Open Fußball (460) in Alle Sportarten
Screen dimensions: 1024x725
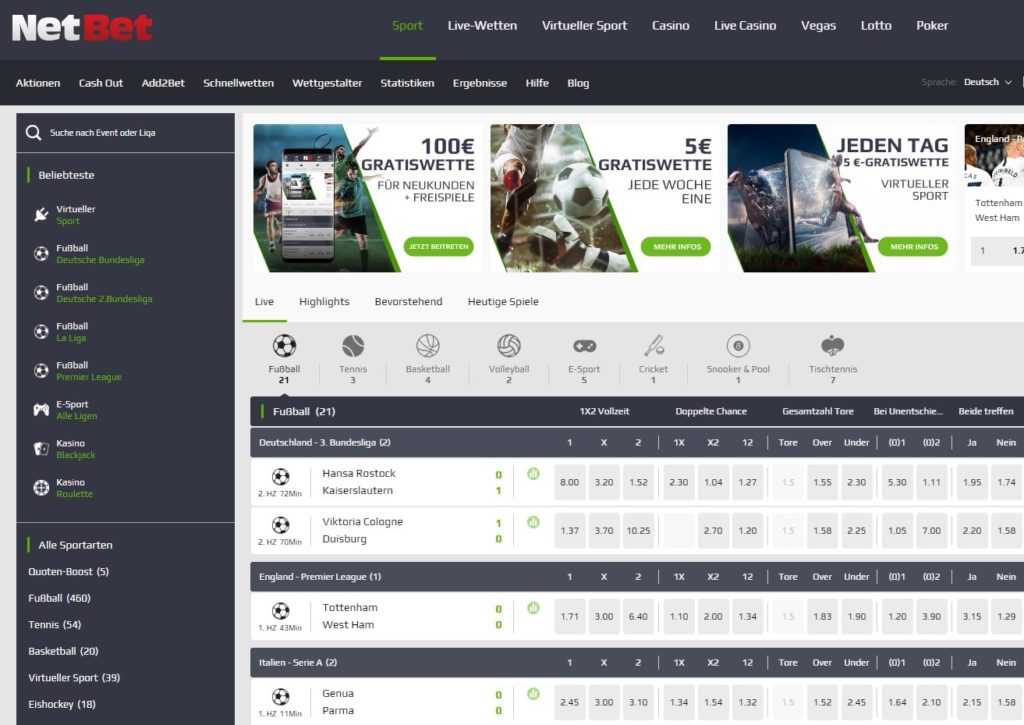click(59, 598)
